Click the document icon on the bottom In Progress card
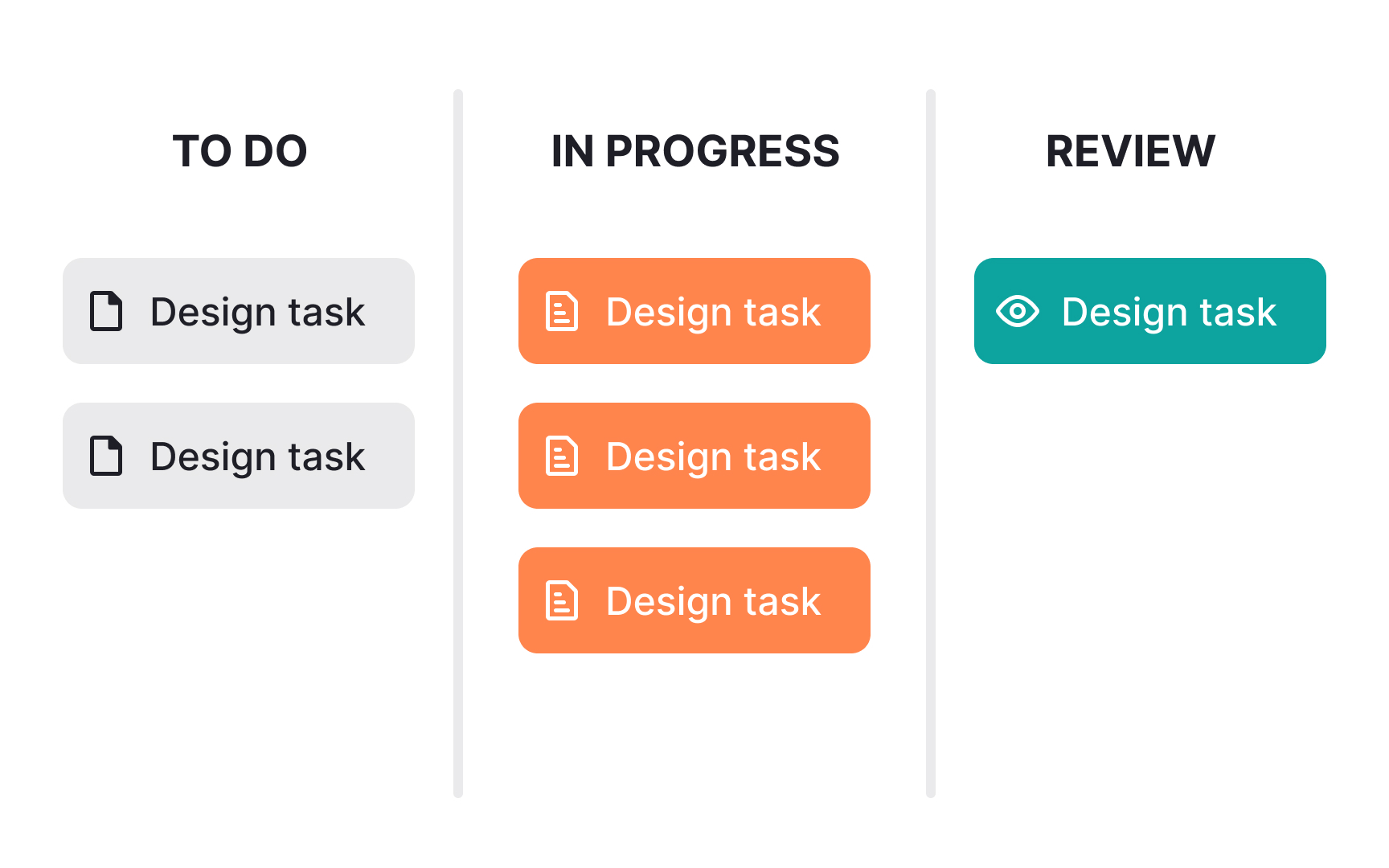The height and width of the screenshot is (868, 1389). pos(562,601)
